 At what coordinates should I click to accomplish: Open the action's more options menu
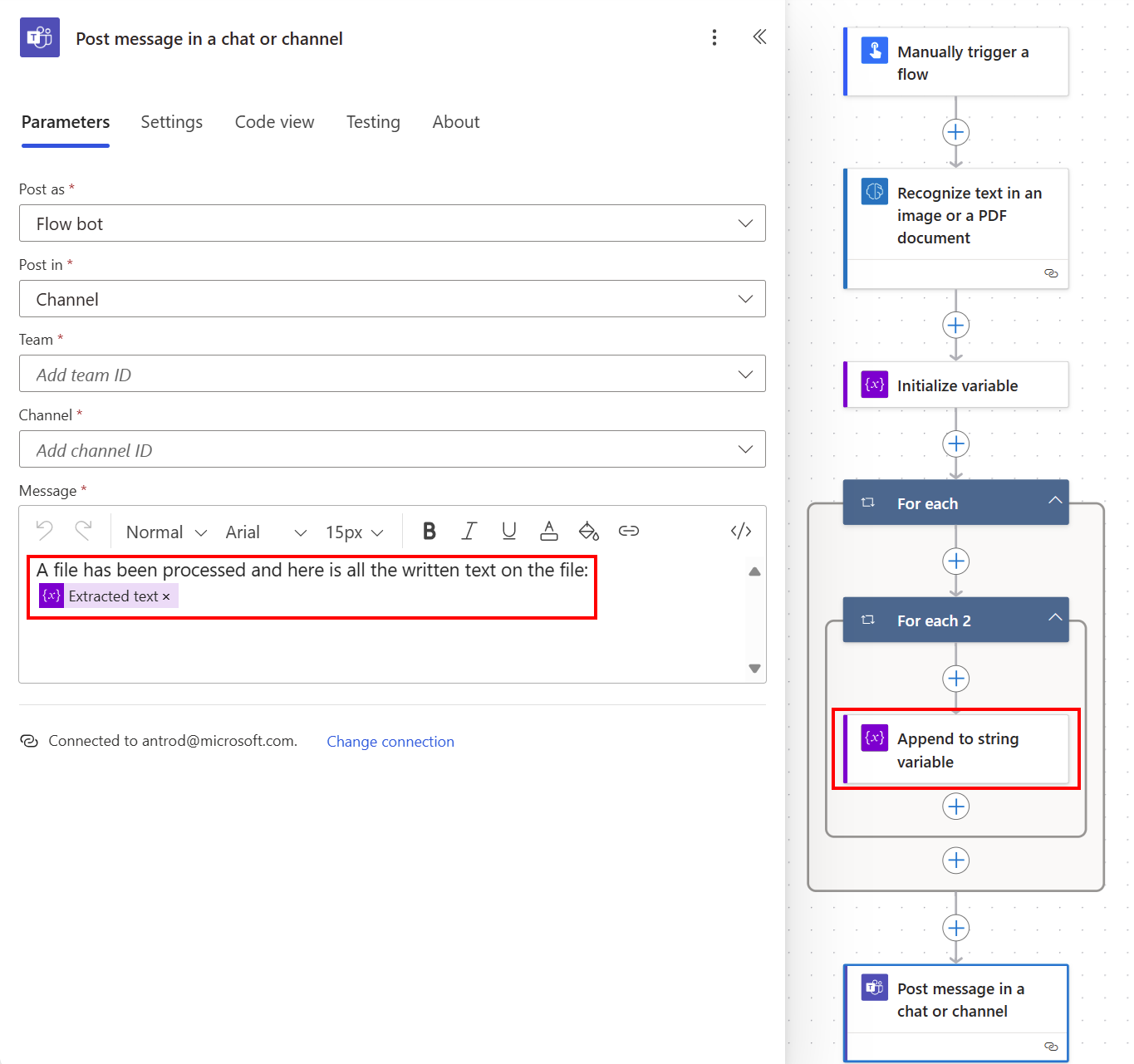[x=714, y=37]
